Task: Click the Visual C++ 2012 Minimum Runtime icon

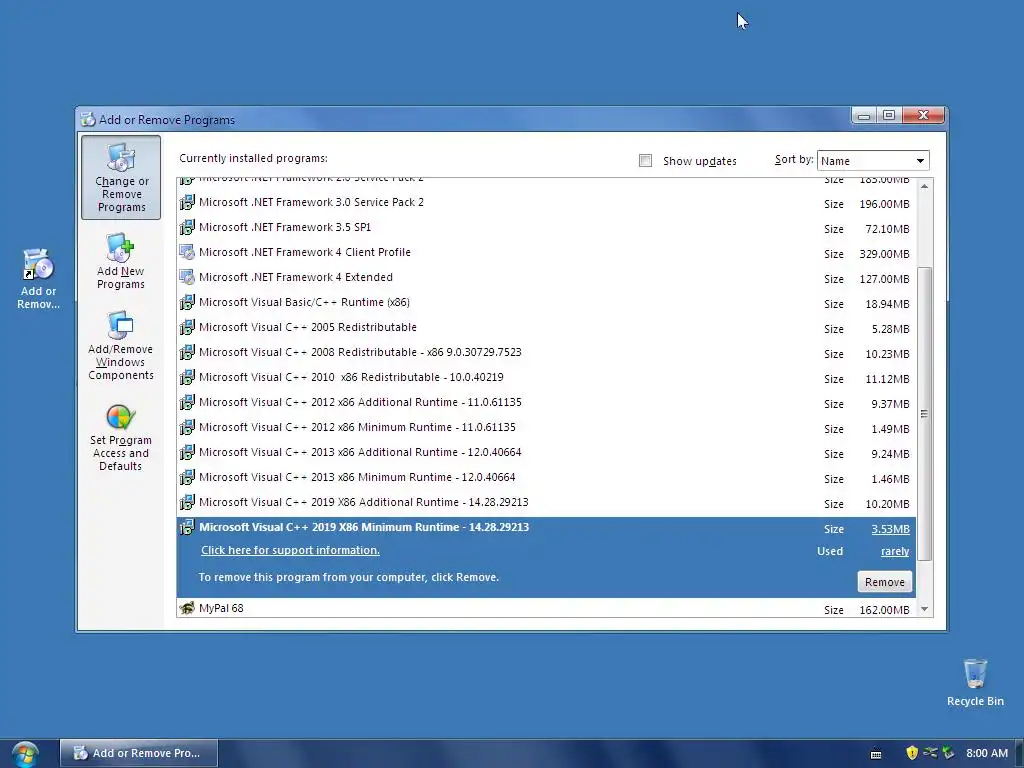Action: point(187,427)
